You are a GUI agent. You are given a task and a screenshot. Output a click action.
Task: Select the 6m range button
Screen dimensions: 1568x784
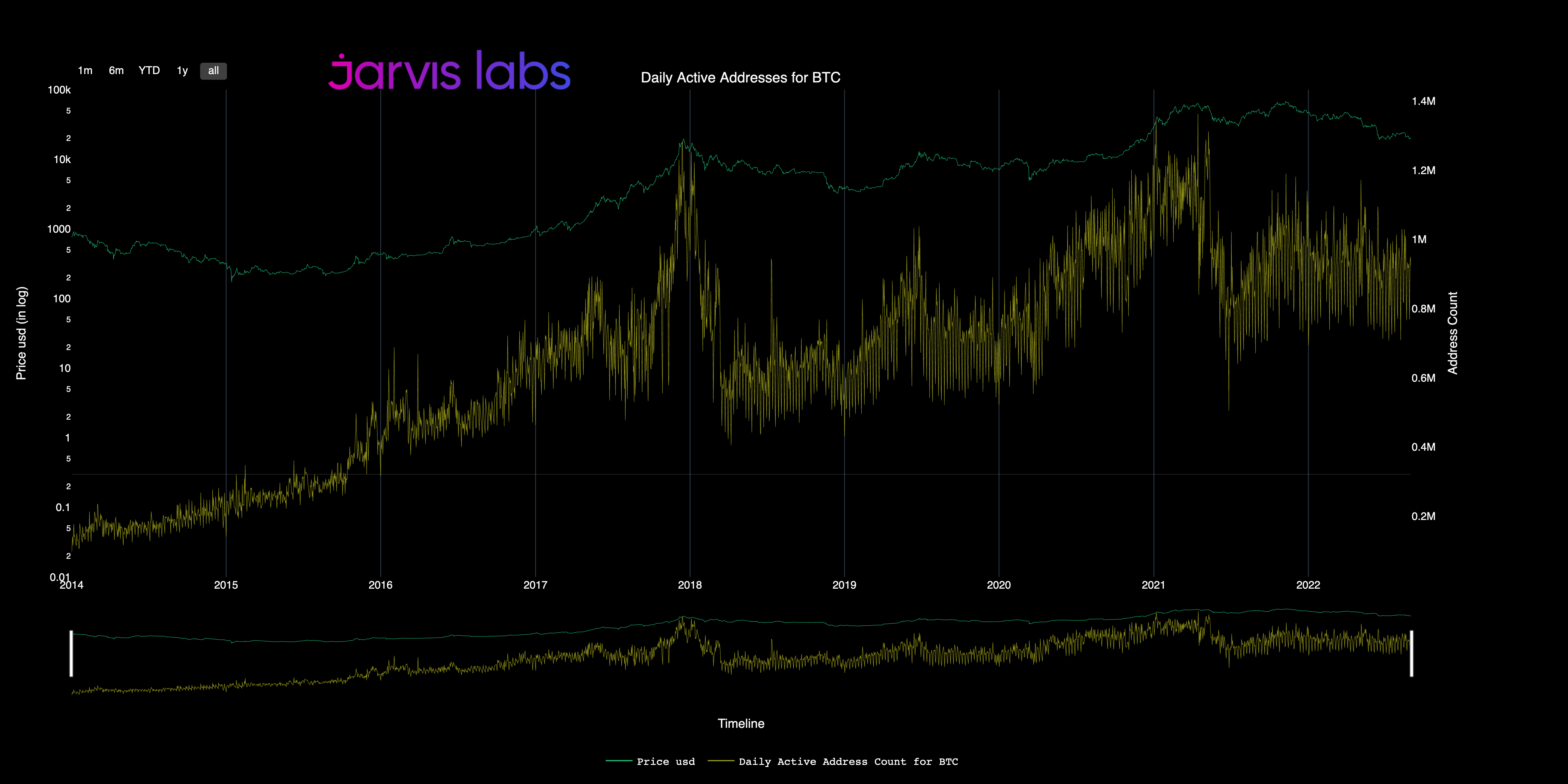click(x=116, y=70)
